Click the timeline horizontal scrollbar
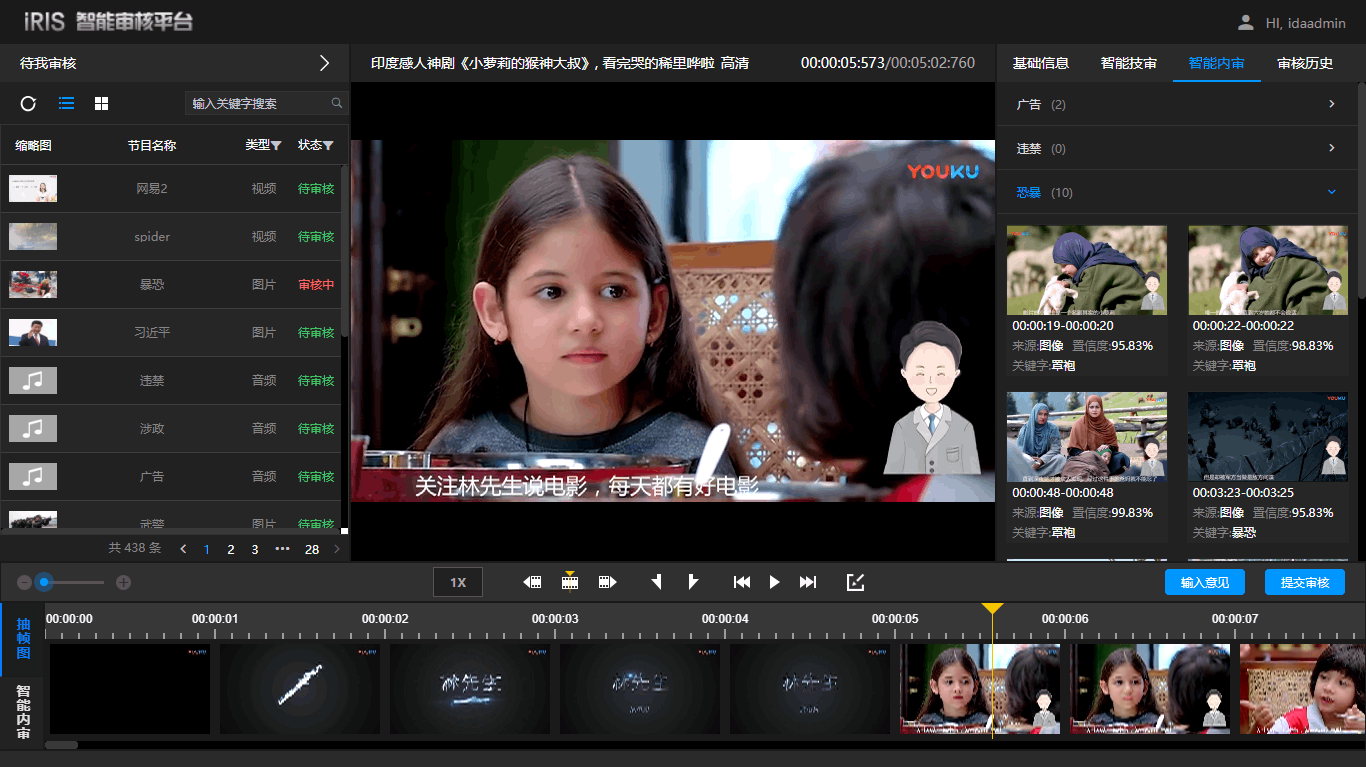This screenshot has height=767, width=1366. tap(62, 744)
